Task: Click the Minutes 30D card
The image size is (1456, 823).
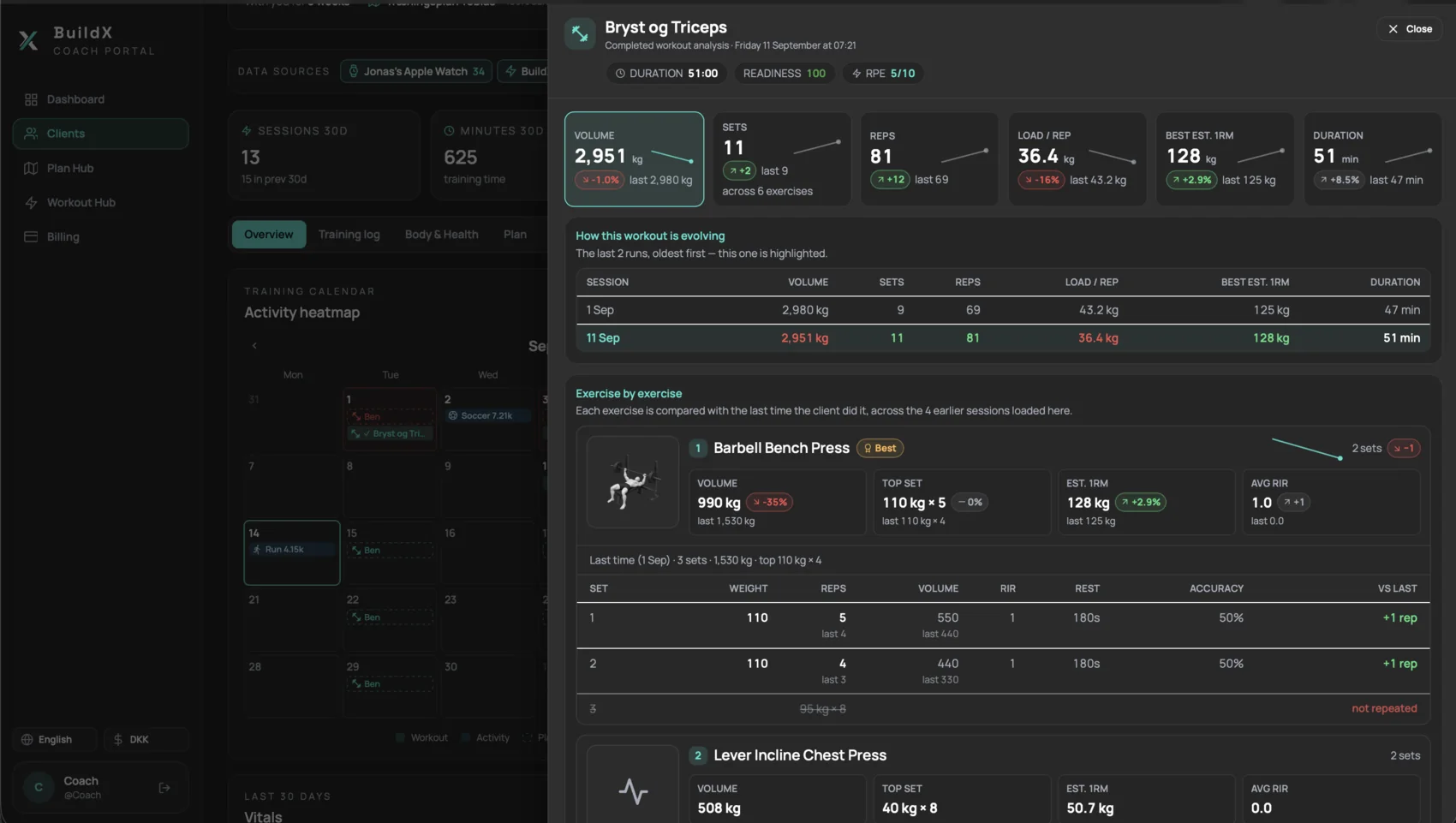Action: (490, 155)
